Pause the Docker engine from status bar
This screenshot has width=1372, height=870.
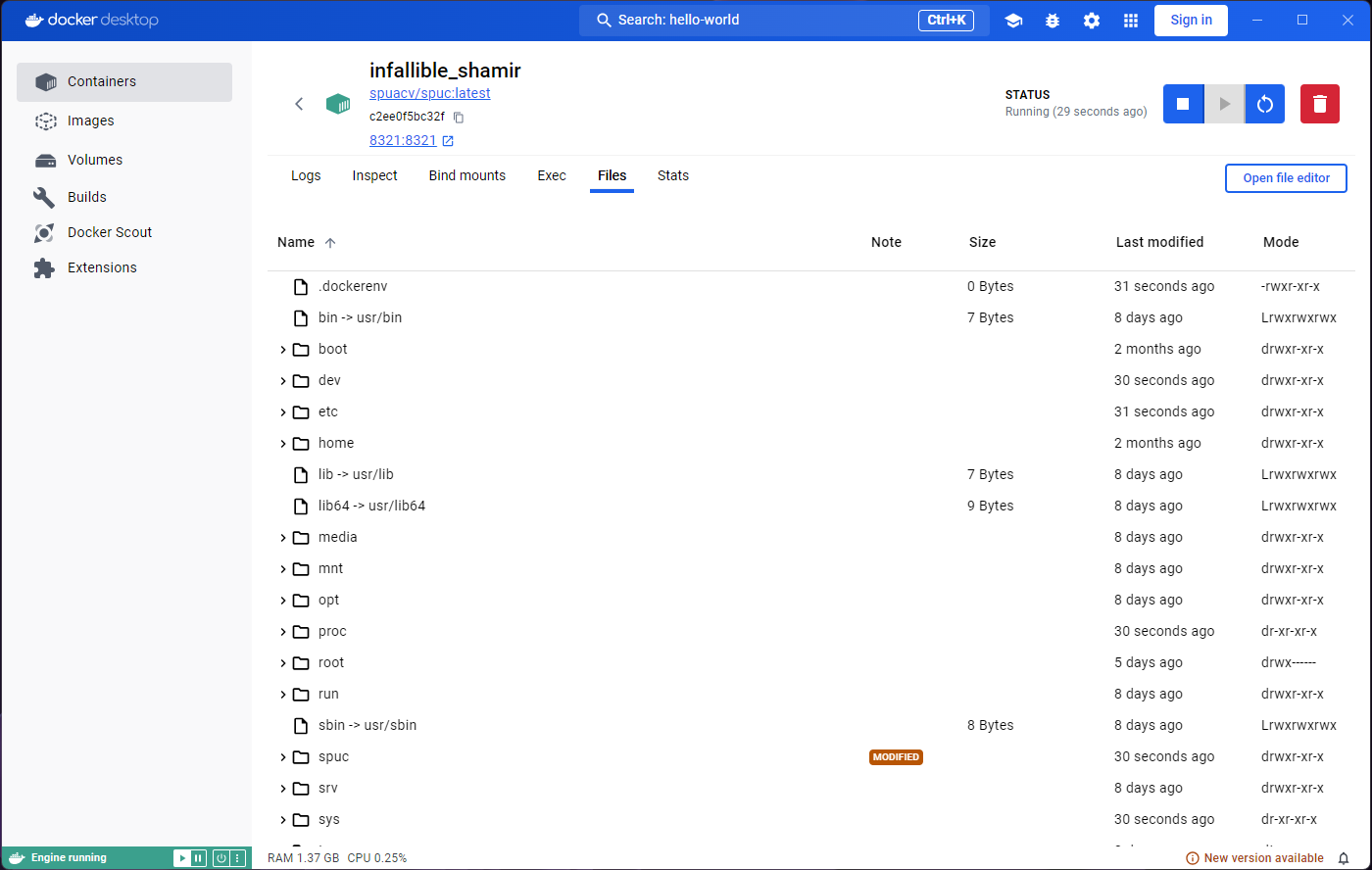[x=199, y=858]
